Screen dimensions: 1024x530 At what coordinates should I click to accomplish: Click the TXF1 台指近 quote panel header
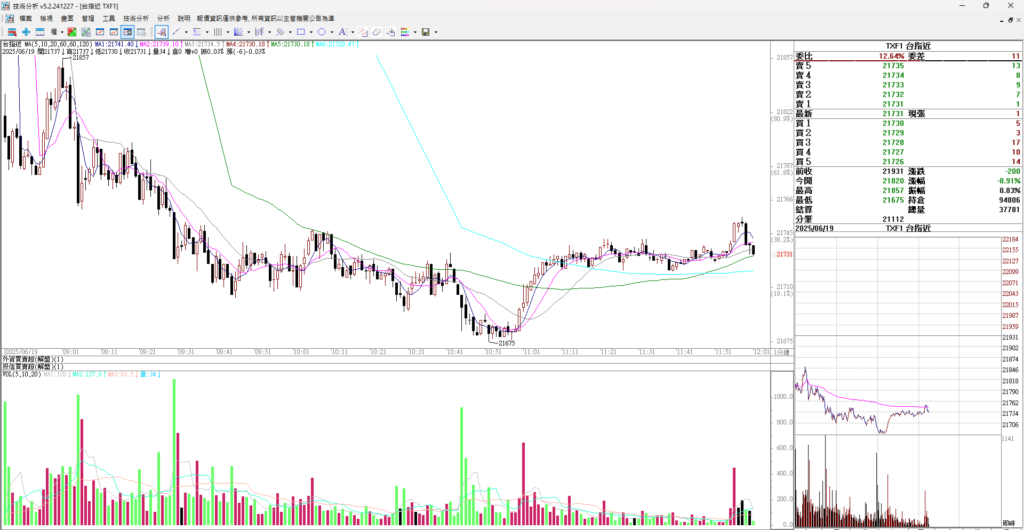point(907,46)
